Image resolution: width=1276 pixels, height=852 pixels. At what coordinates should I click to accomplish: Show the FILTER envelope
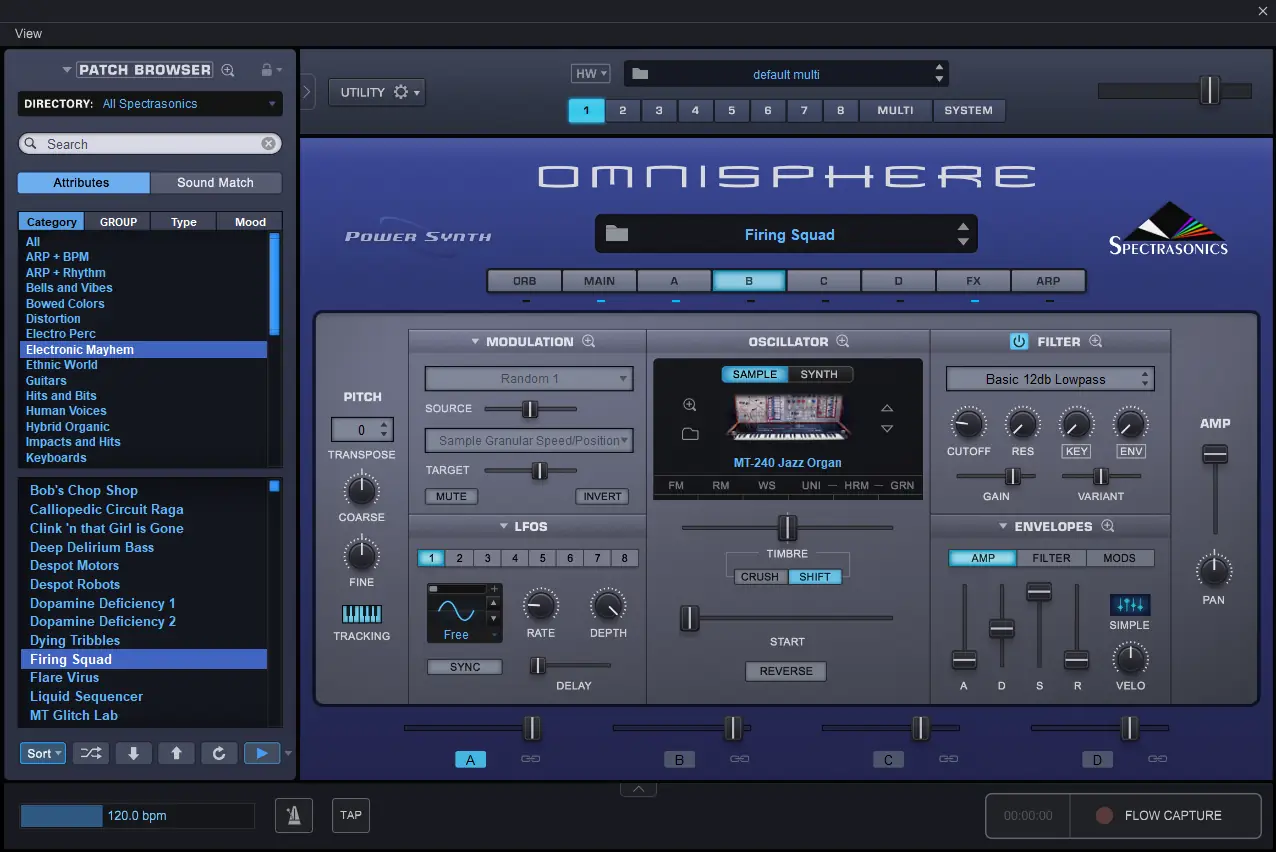click(1051, 558)
